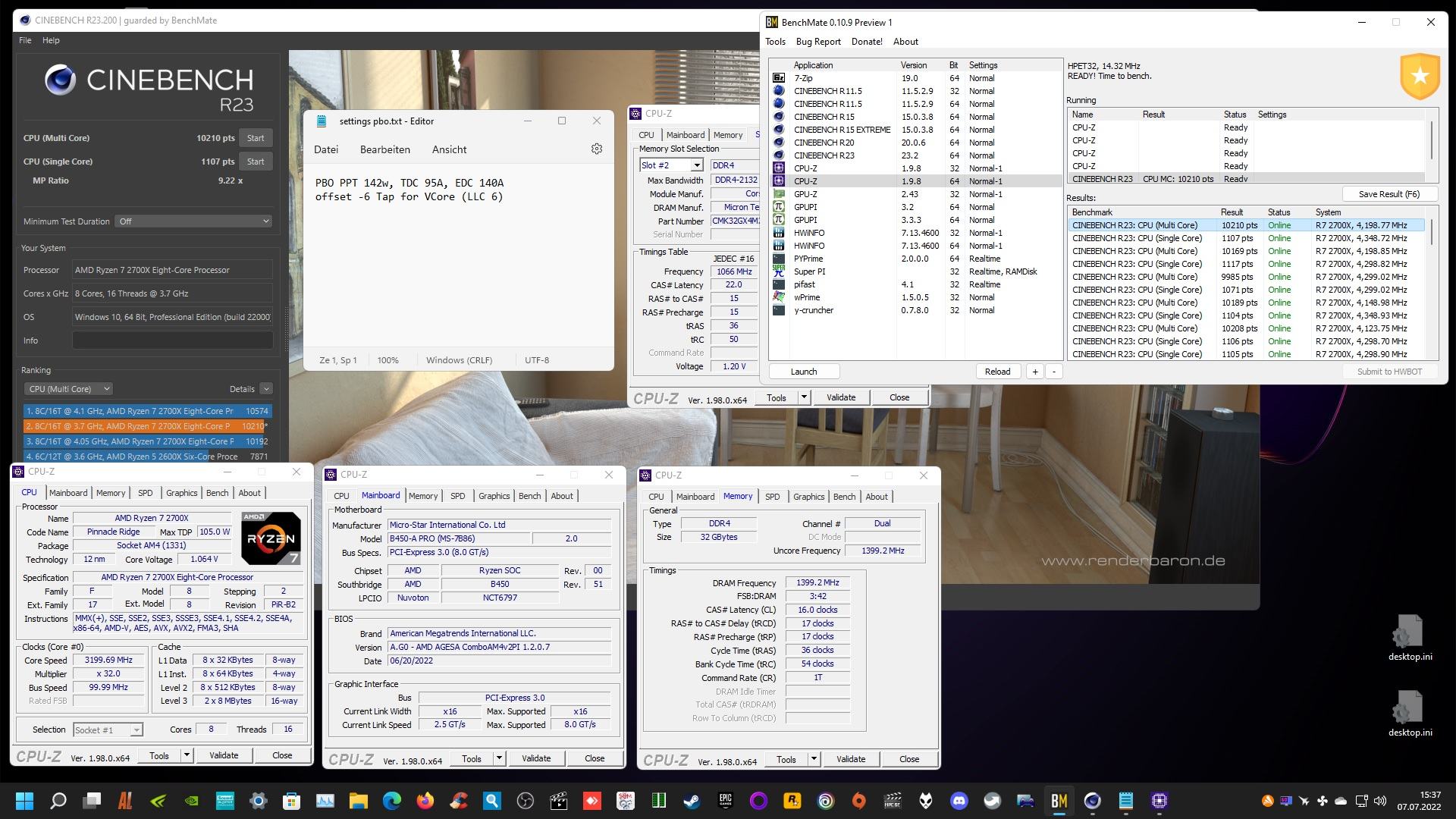The image size is (1456, 819).
Task: Click the BenchMate BM taskbar icon
Action: 1059,801
